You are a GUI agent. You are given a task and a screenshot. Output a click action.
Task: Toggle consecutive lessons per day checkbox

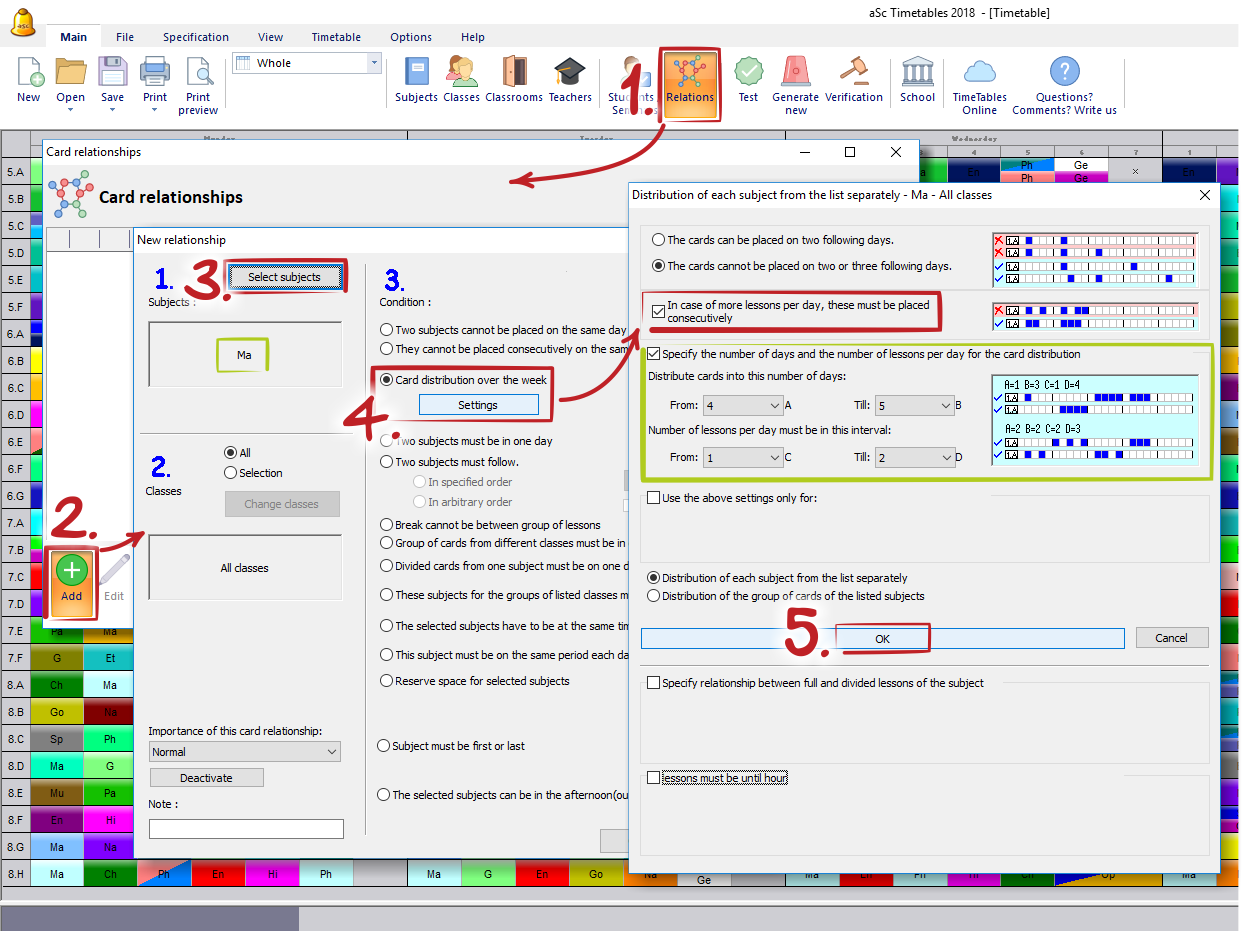tap(658, 311)
